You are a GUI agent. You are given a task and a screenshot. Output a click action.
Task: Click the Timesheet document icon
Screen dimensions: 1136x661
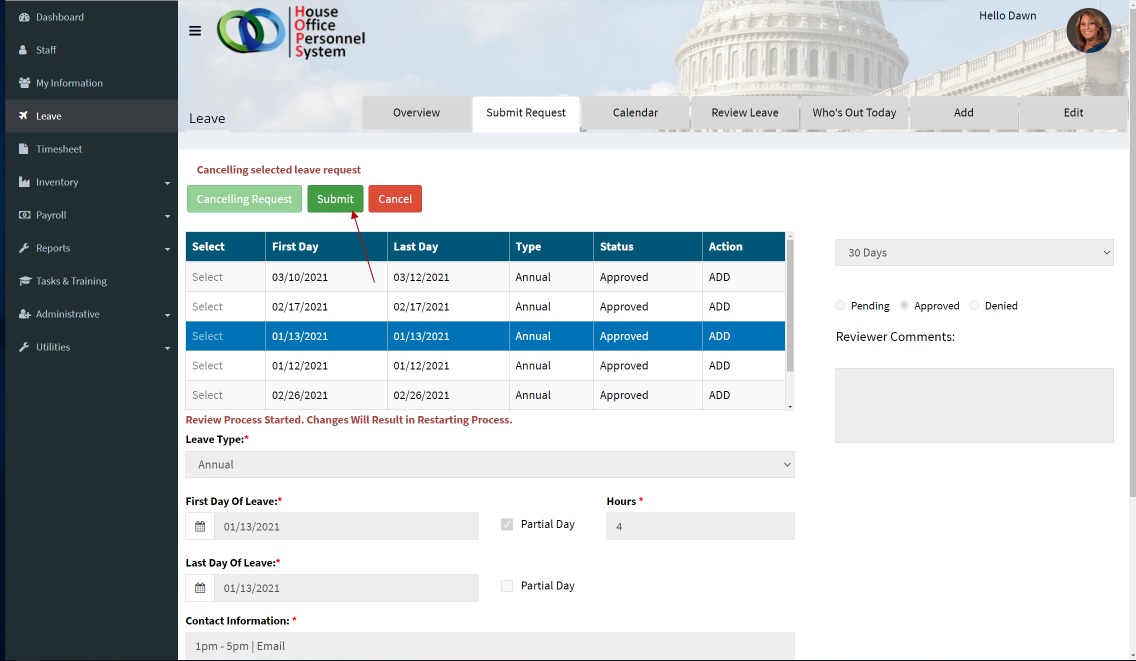pyautogui.click(x=24, y=149)
